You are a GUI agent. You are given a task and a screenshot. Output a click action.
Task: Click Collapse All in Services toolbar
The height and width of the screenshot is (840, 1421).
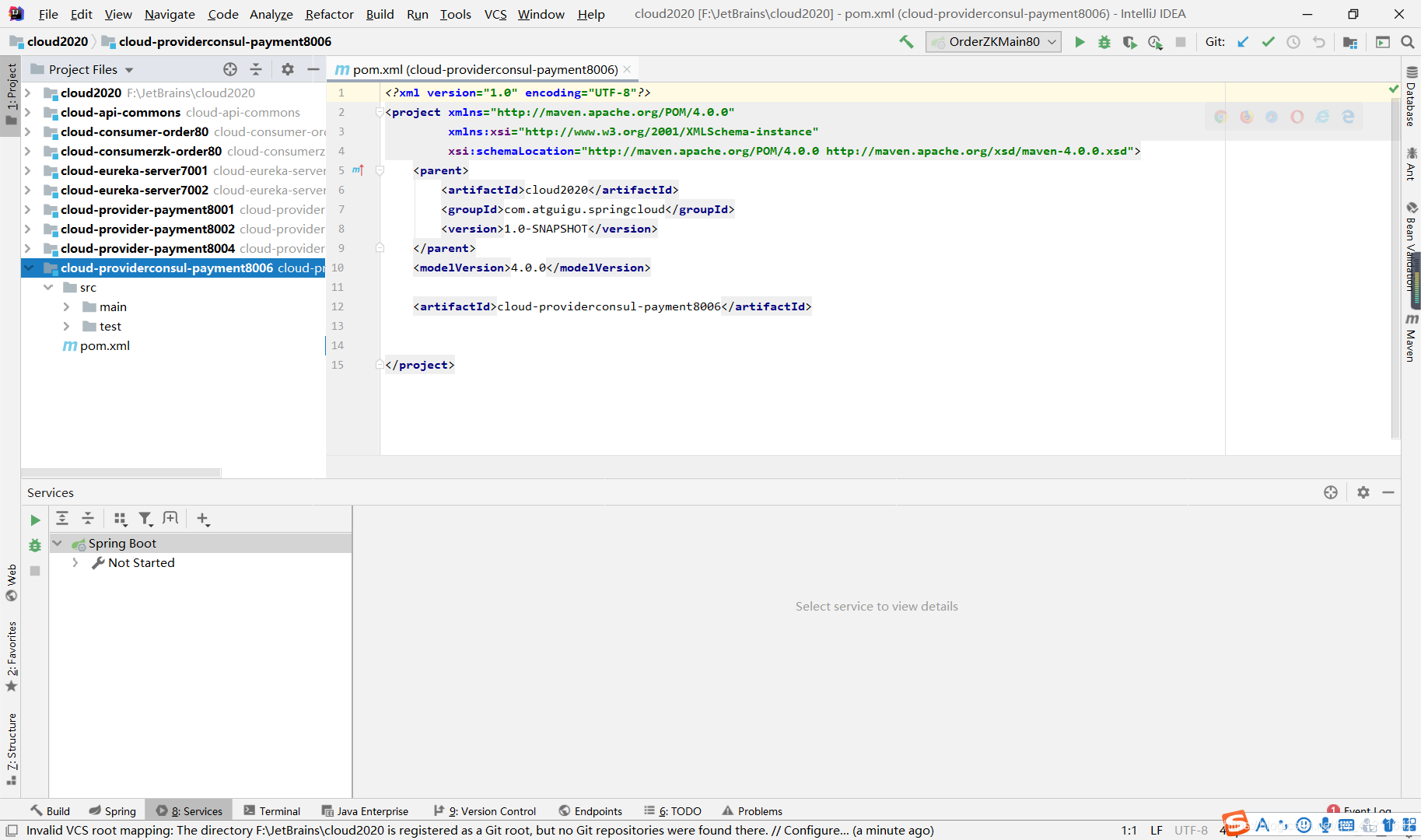[x=88, y=518]
